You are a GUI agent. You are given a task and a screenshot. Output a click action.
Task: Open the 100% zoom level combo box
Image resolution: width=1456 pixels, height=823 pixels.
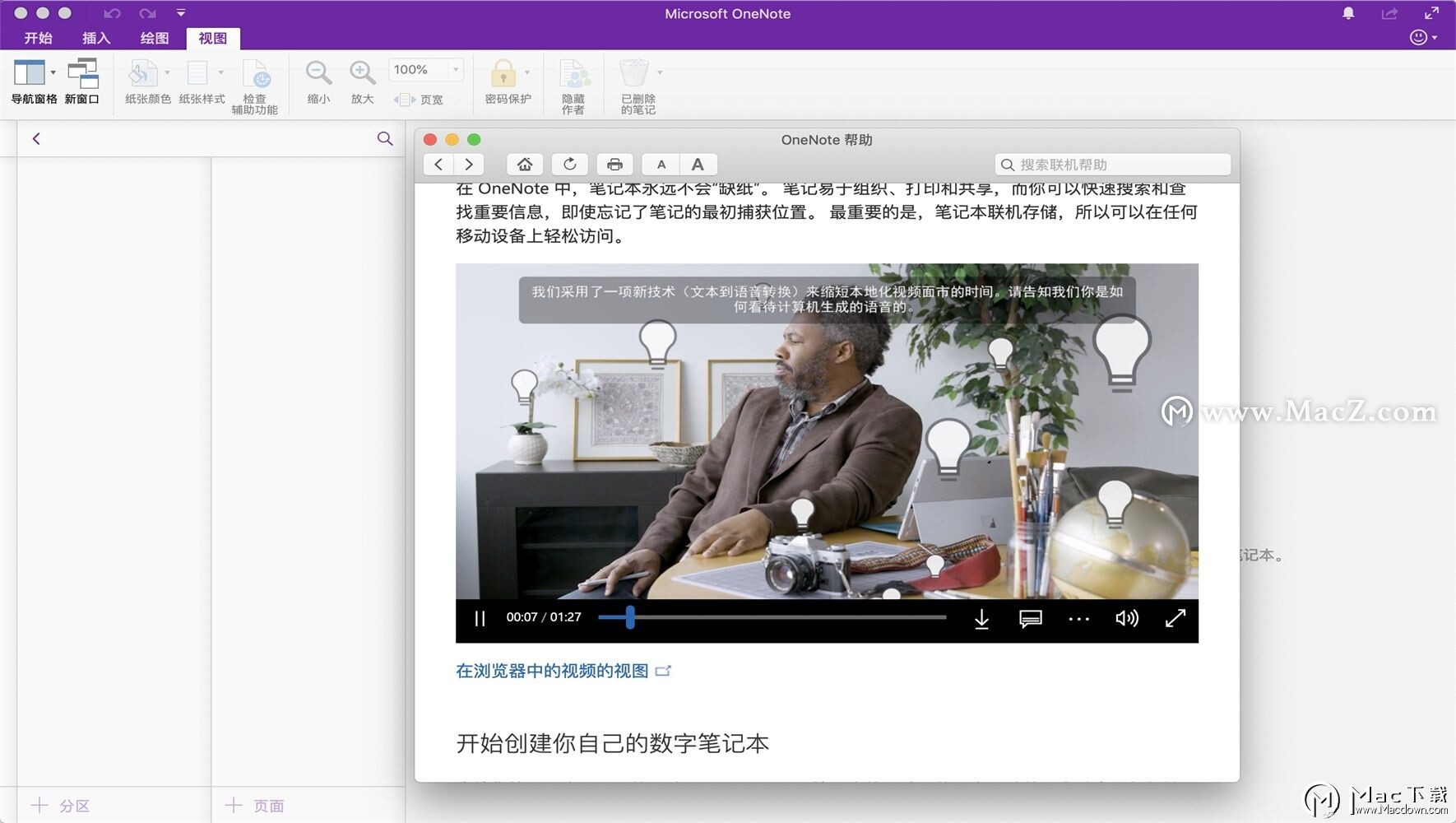[426, 70]
